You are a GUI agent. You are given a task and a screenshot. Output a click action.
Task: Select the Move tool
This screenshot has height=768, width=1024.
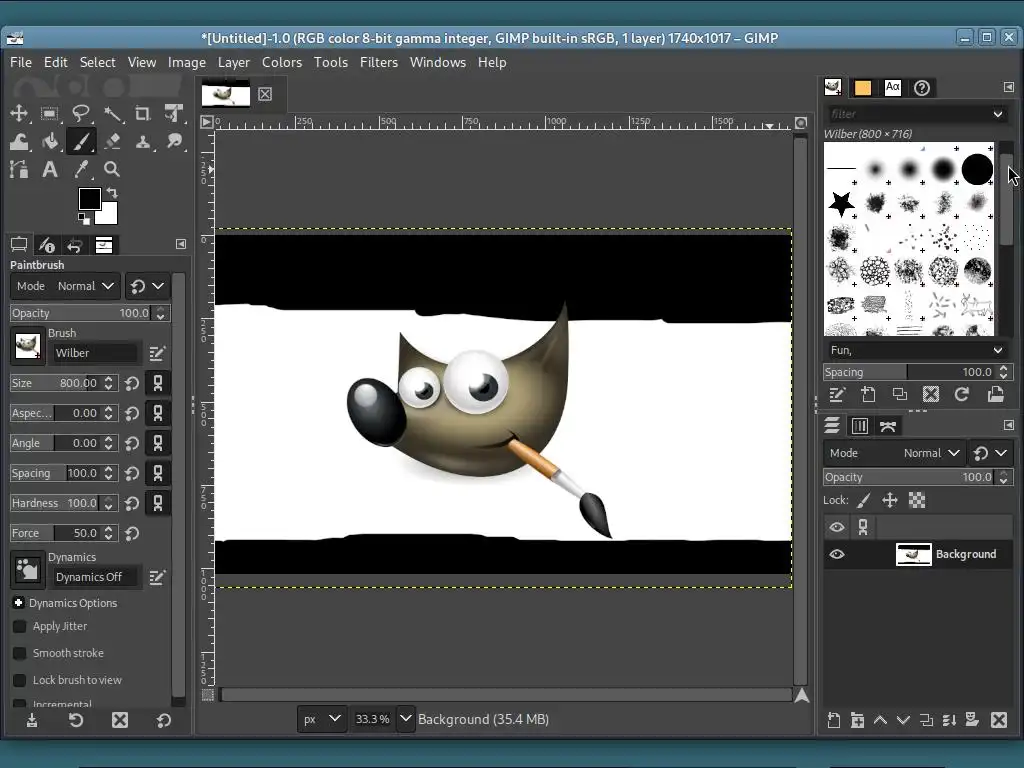19,113
